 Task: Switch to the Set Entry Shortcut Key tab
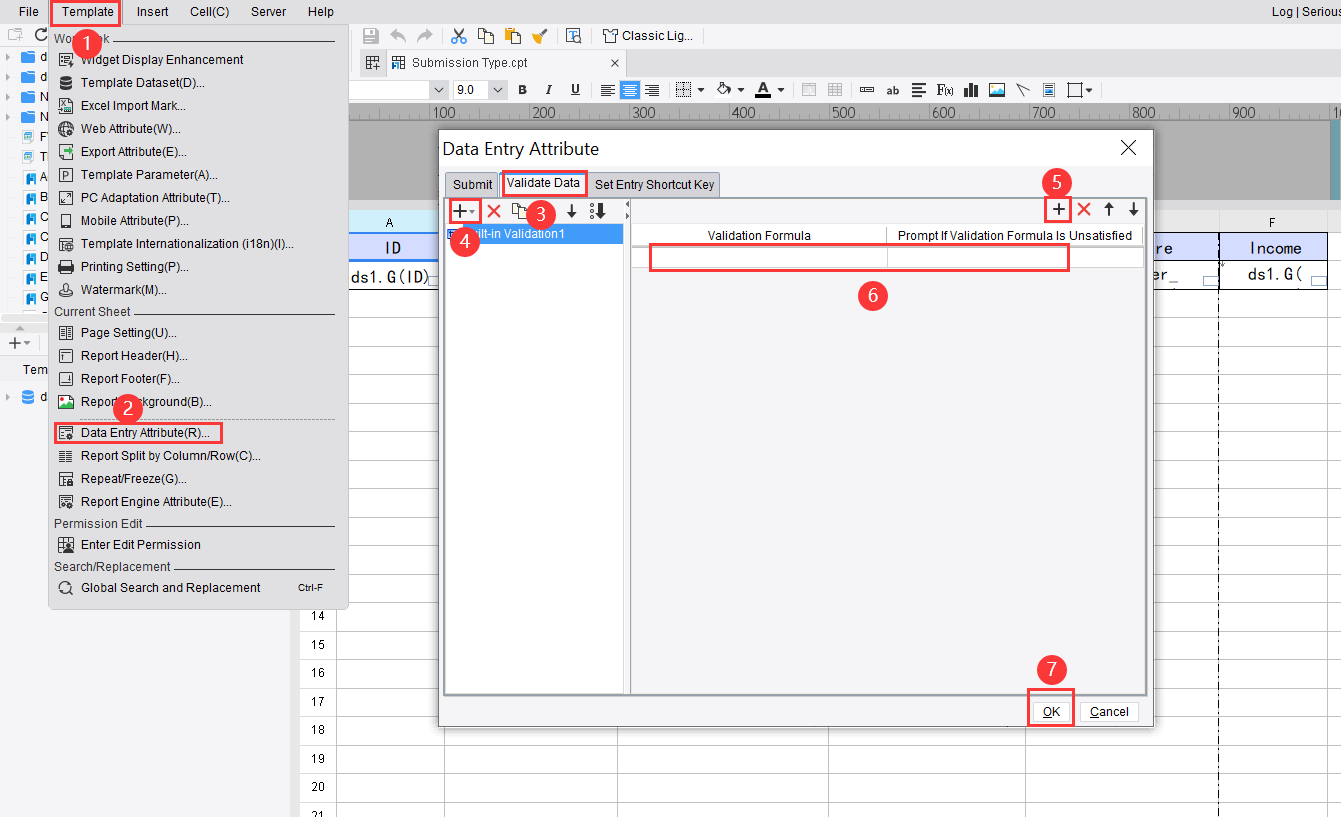coord(654,184)
